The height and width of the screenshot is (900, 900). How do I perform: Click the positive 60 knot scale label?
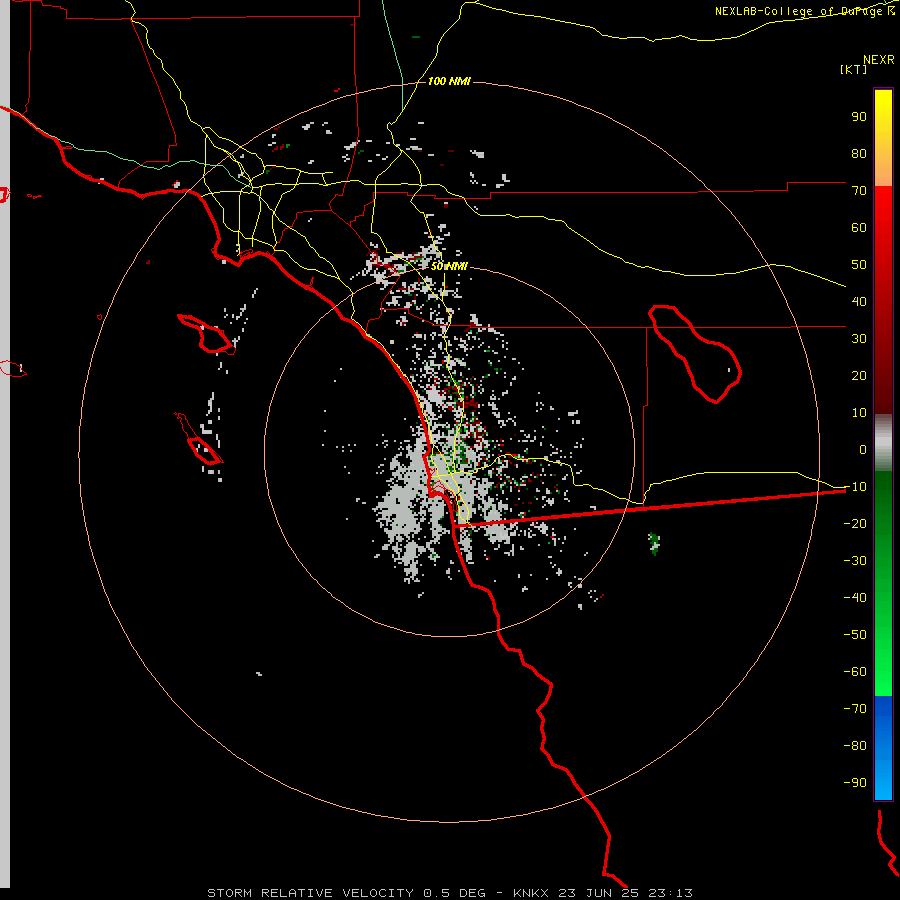point(859,227)
